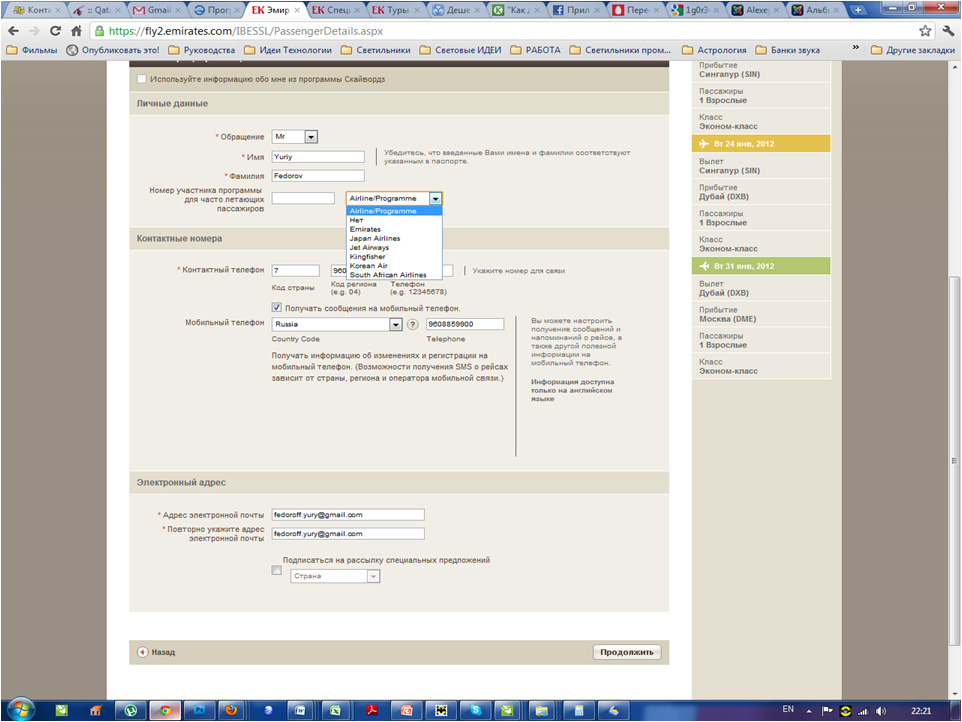The image size is (962, 722).
Task: Select the Вт 31 янв, 2012 flight header
Action: coord(761,266)
